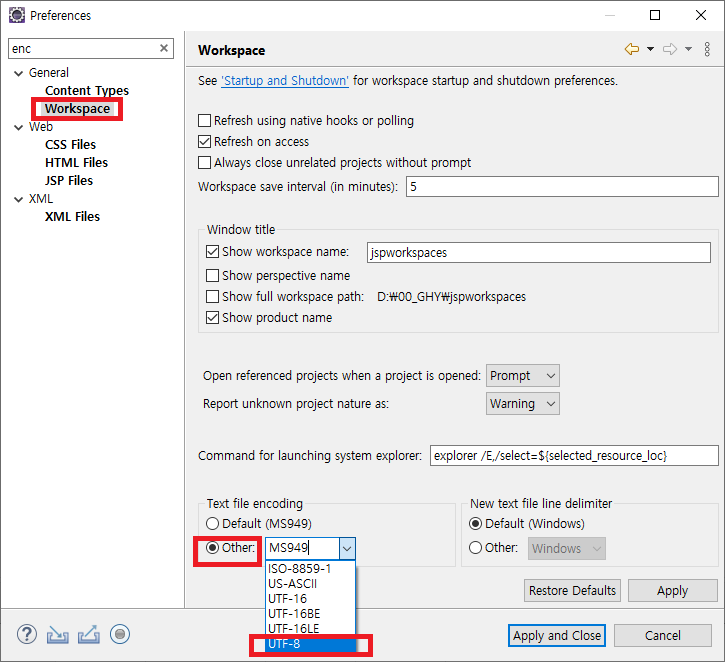
Task: Choose UTF-16 from encoding list
Action: pyautogui.click(x=310, y=599)
